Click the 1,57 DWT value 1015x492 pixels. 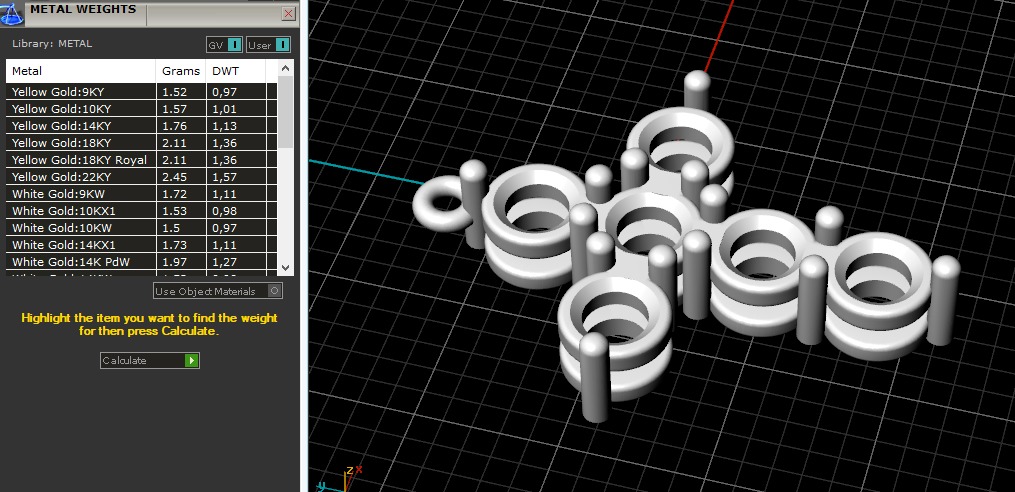[225, 177]
